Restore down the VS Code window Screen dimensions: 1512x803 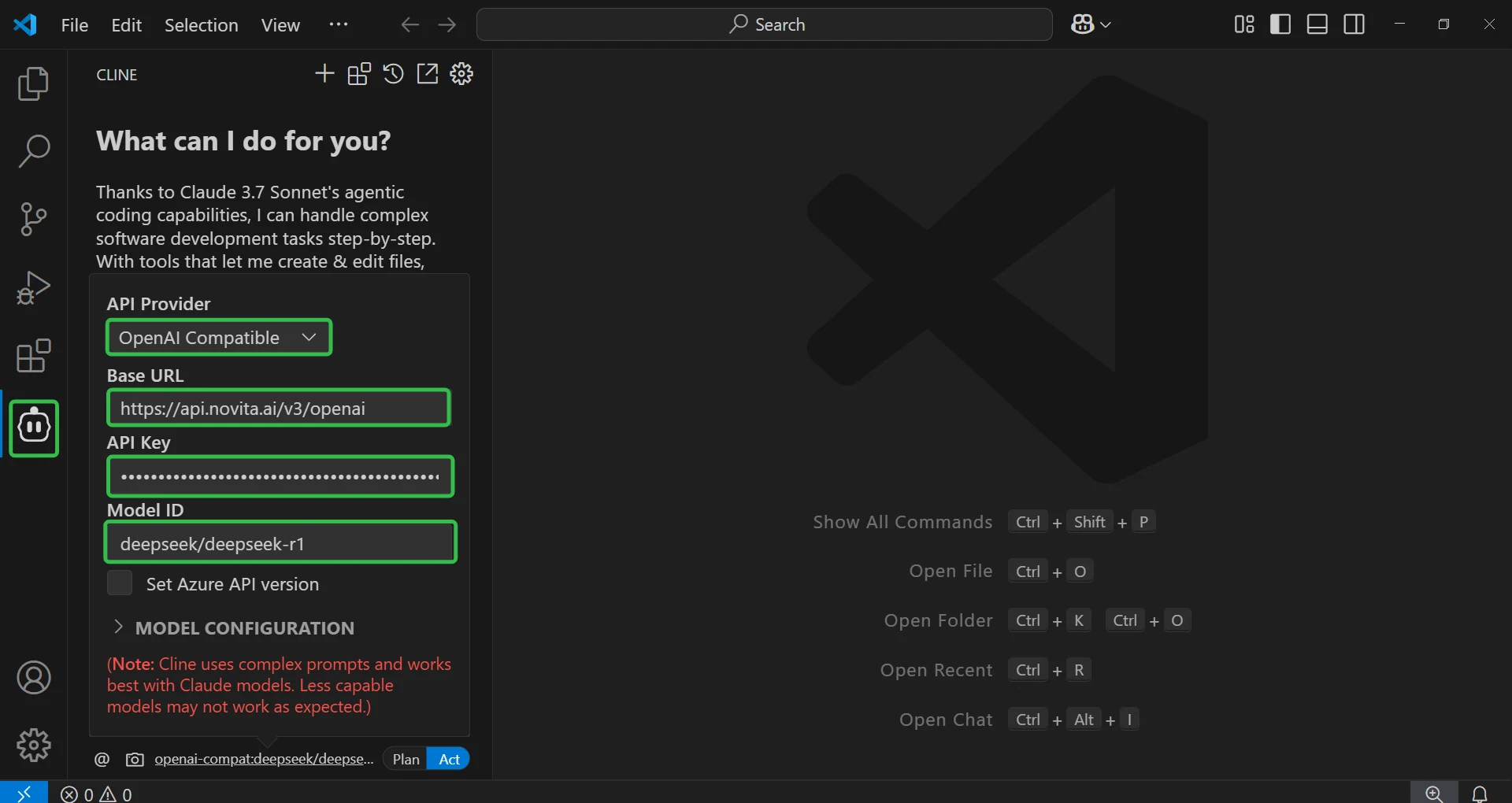coord(1443,24)
